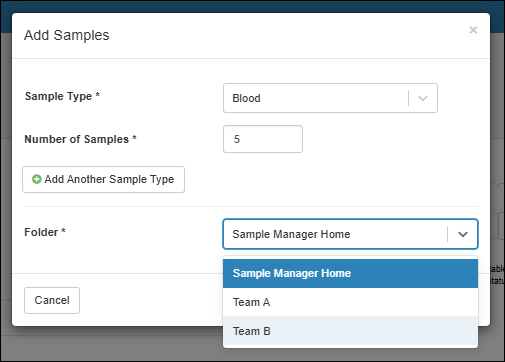
Task: Click partially hidden Status text behind dialog
Action: click(497, 281)
